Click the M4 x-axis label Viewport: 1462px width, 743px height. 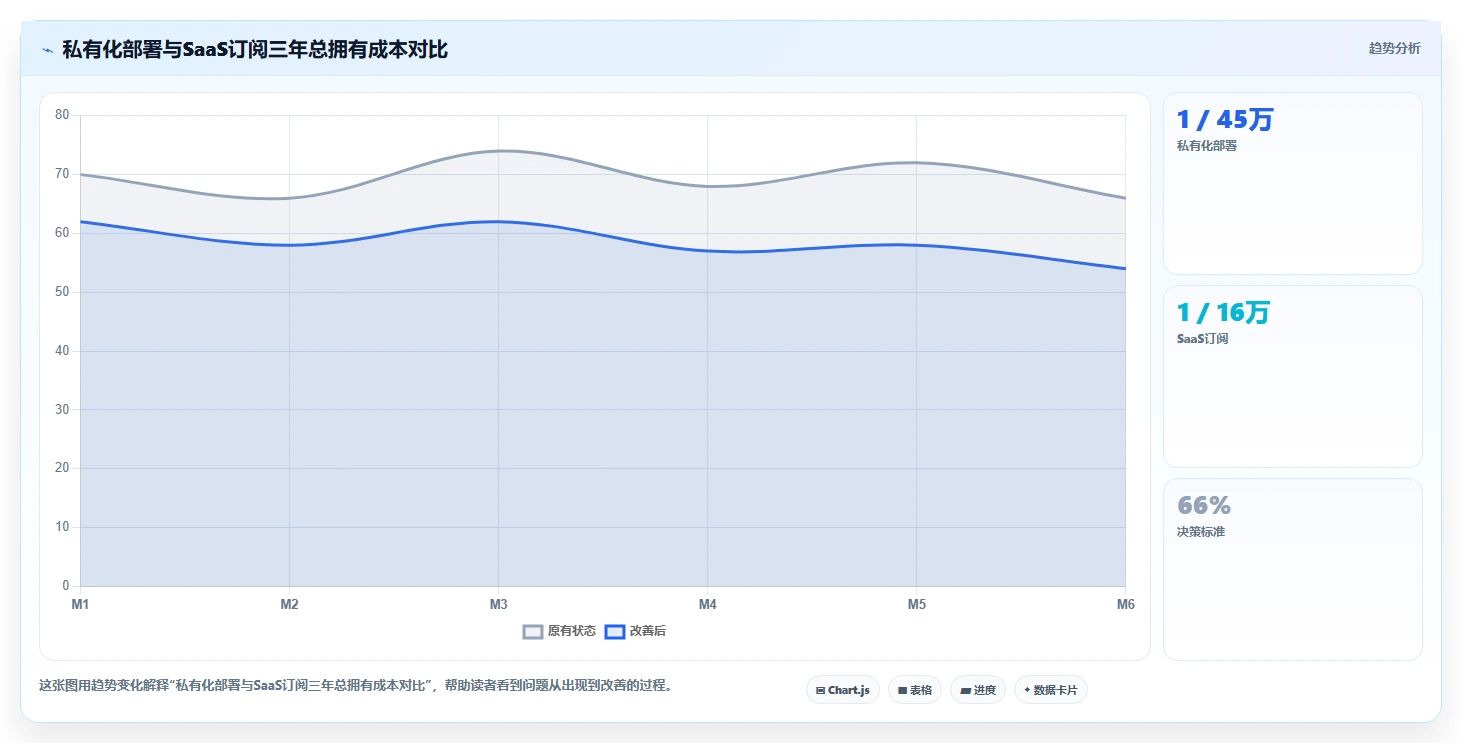pos(707,604)
